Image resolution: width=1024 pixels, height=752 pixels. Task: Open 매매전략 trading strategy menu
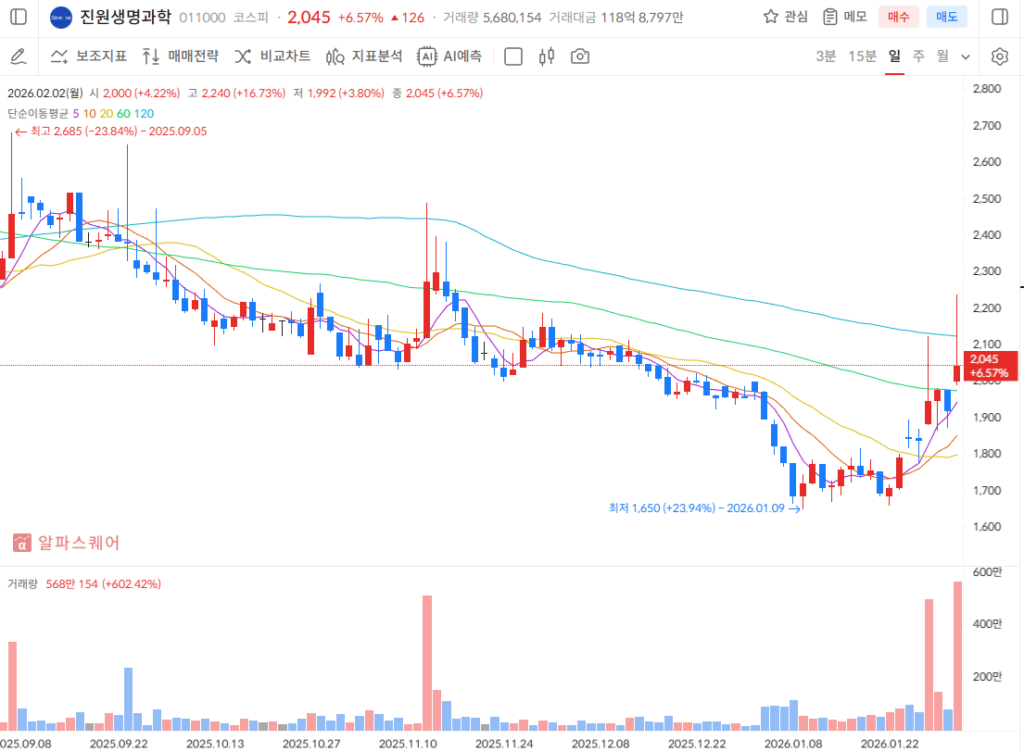coord(182,56)
